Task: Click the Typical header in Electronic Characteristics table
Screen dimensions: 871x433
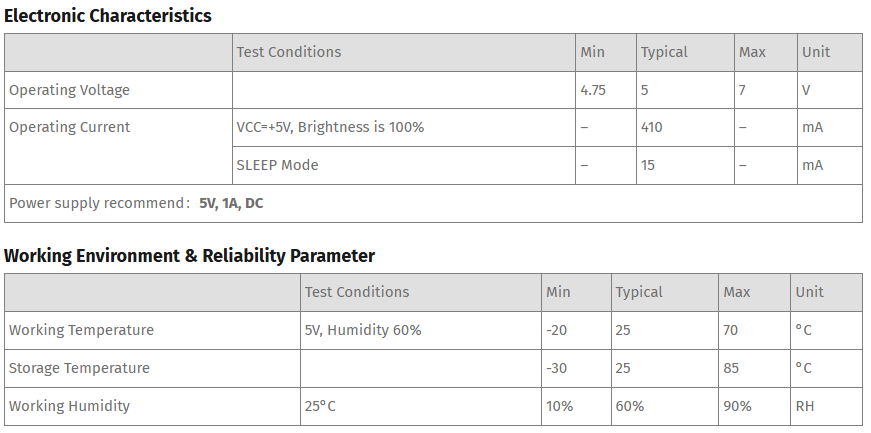Action: pyautogui.click(x=664, y=52)
